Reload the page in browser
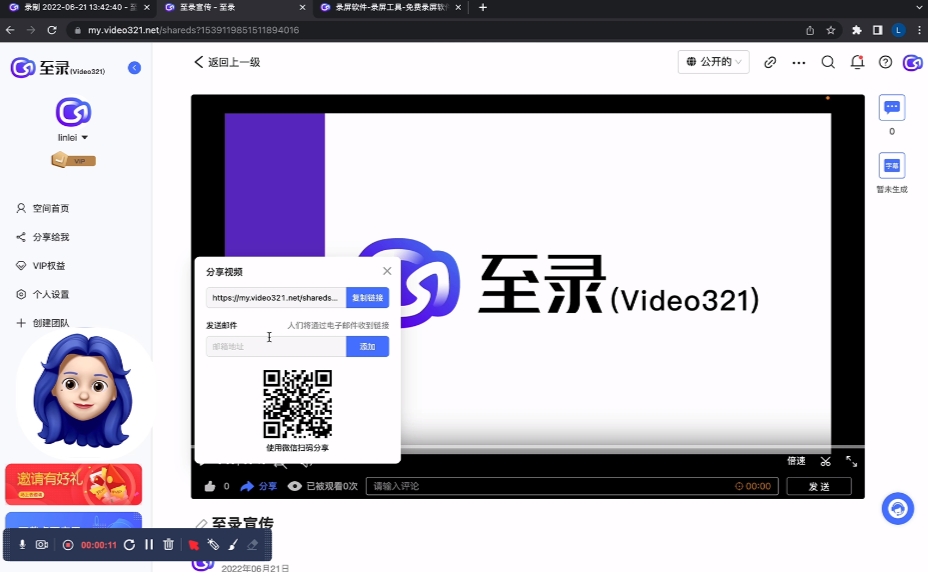The image size is (928, 572). [x=52, y=30]
